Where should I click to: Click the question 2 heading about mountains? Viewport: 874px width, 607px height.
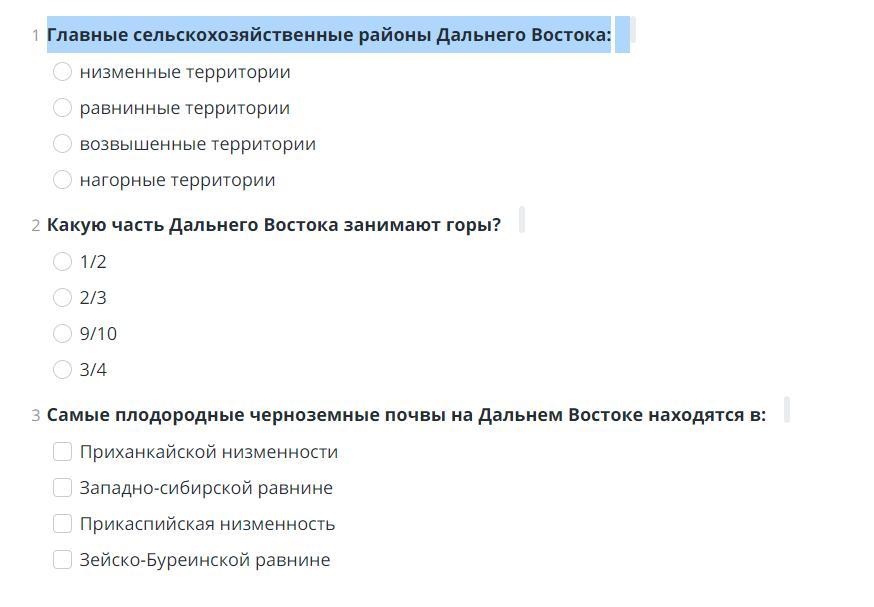click(274, 225)
